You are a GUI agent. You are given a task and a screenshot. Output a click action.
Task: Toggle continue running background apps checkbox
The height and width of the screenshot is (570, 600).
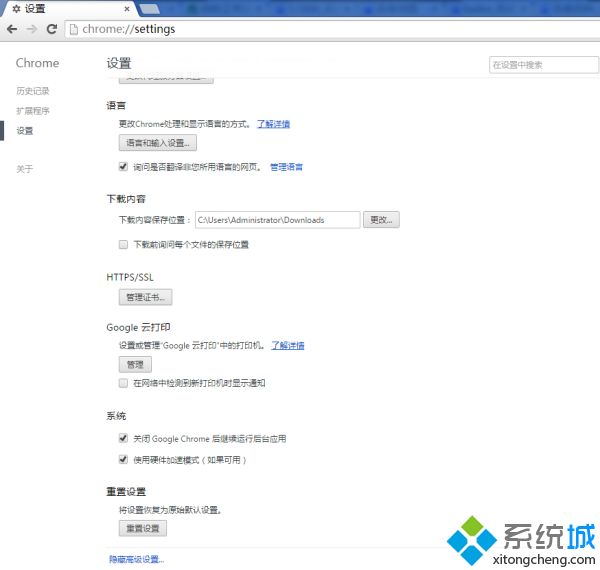click(123, 438)
